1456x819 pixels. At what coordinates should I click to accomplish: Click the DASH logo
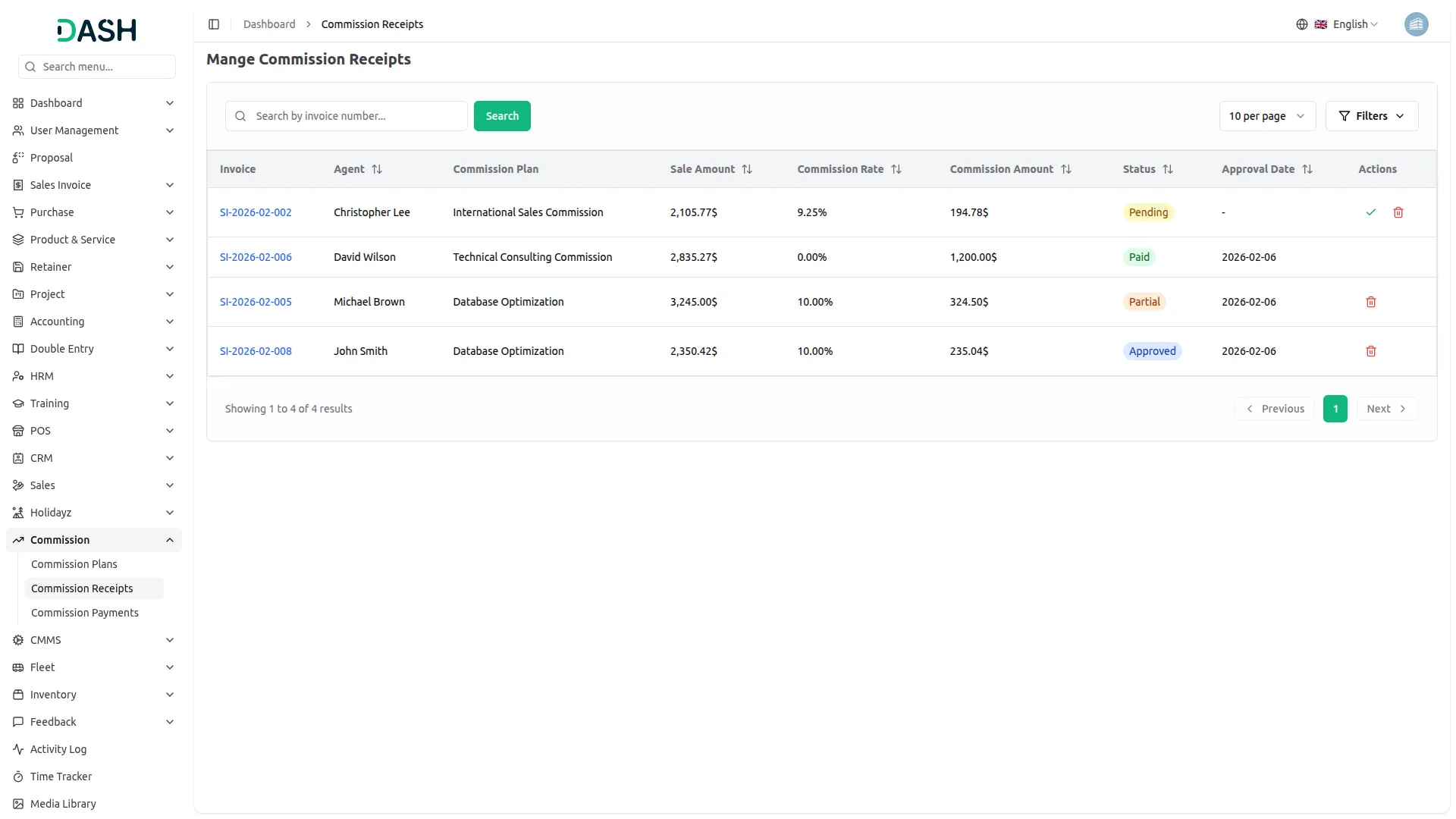(97, 30)
